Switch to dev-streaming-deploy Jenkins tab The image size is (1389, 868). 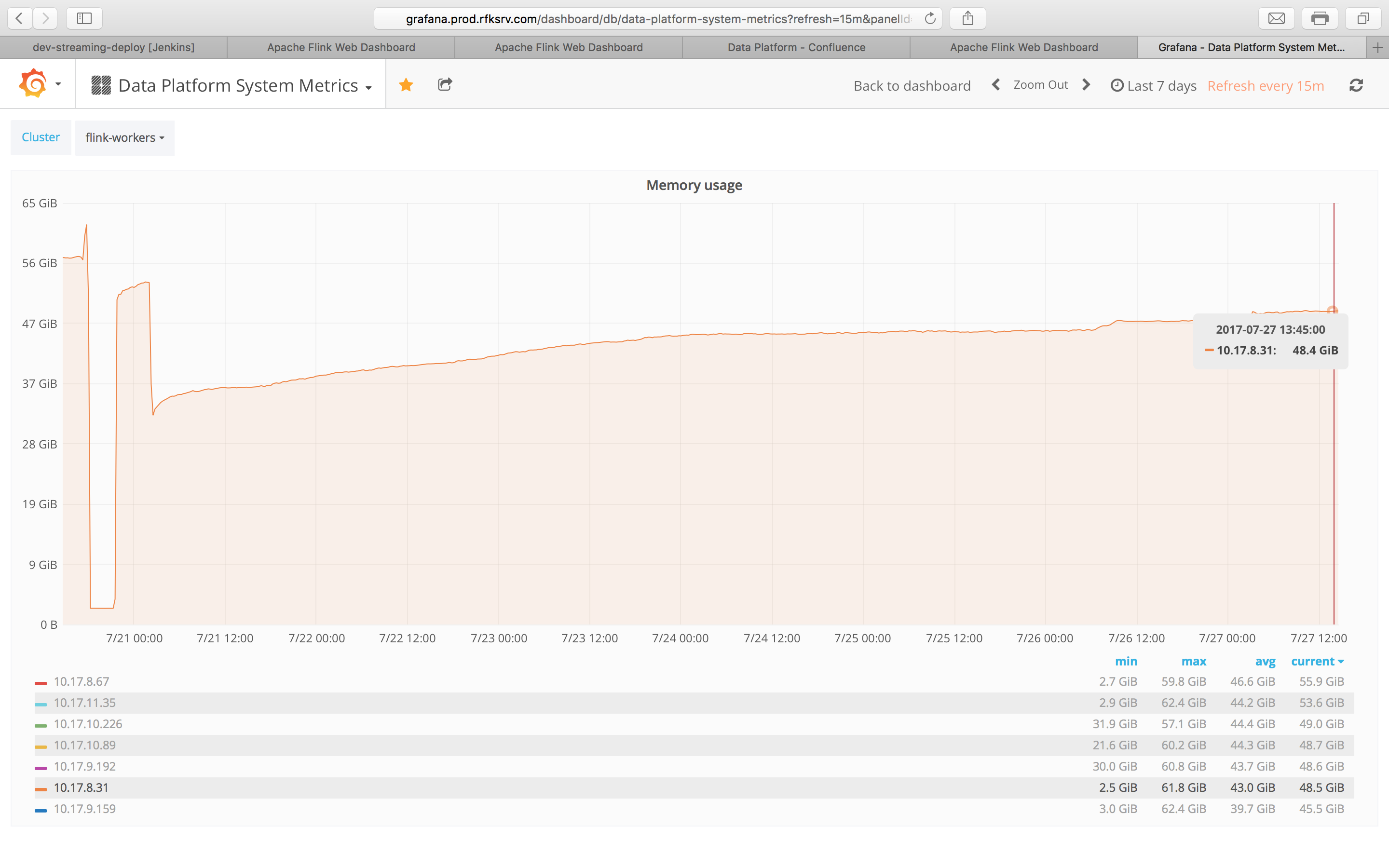coord(114,47)
